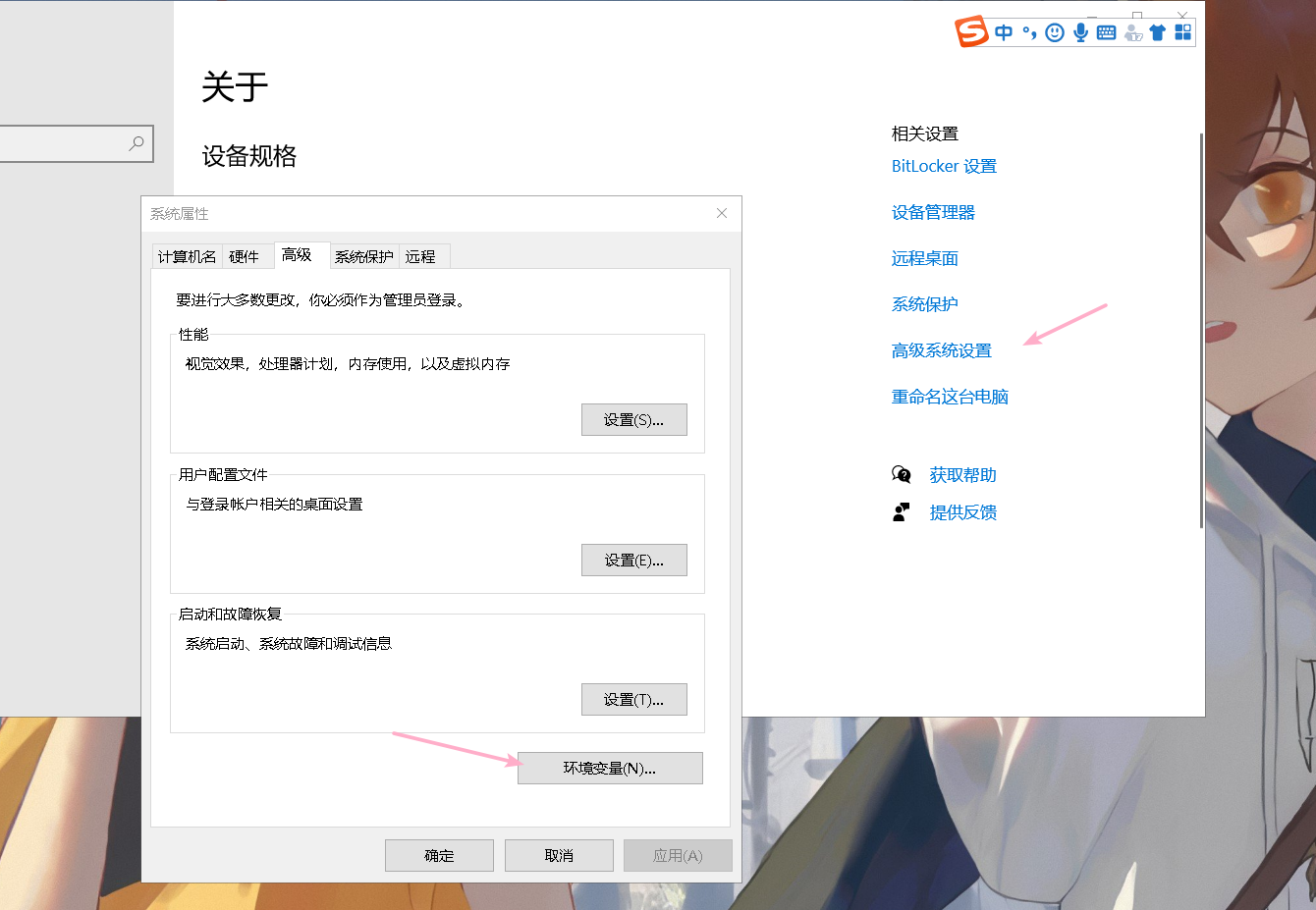Open the 系统保护 link in Settings
The width and height of the screenshot is (1316, 910).
pyautogui.click(x=925, y=304)
